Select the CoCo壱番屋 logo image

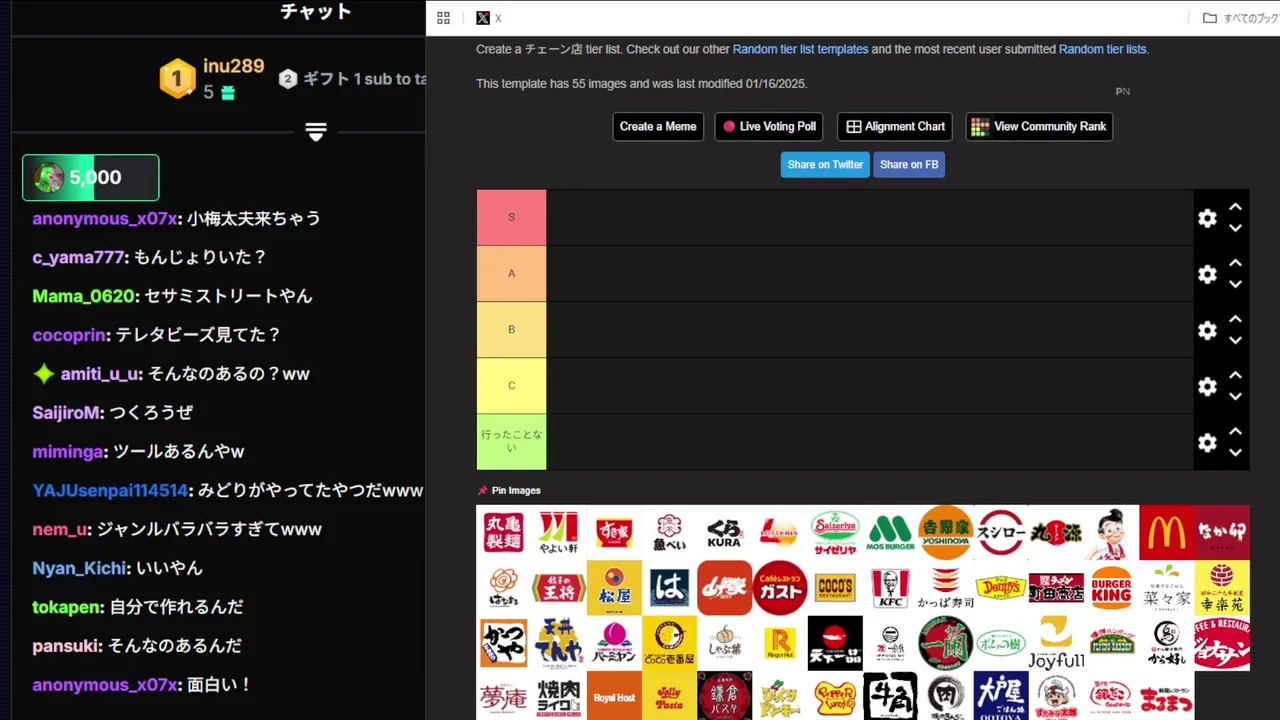(x=669, y=642)
